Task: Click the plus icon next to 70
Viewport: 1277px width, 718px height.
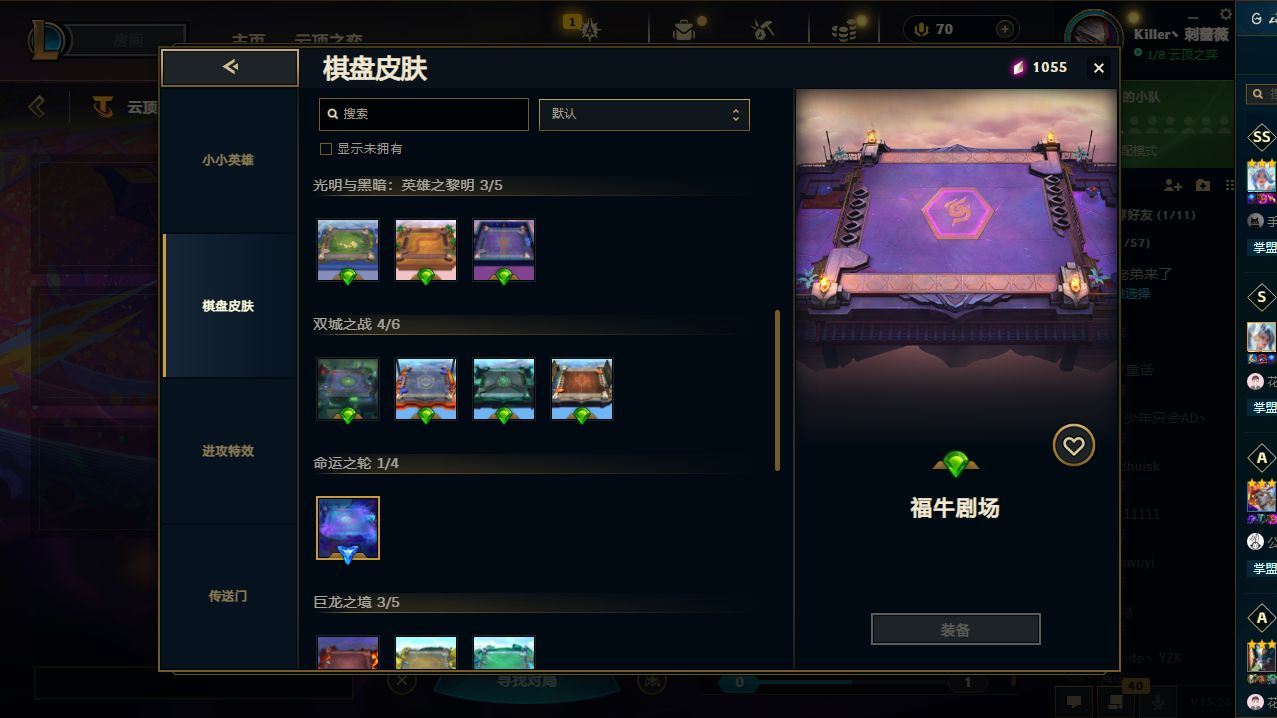Action: (x=1005, y=30)
